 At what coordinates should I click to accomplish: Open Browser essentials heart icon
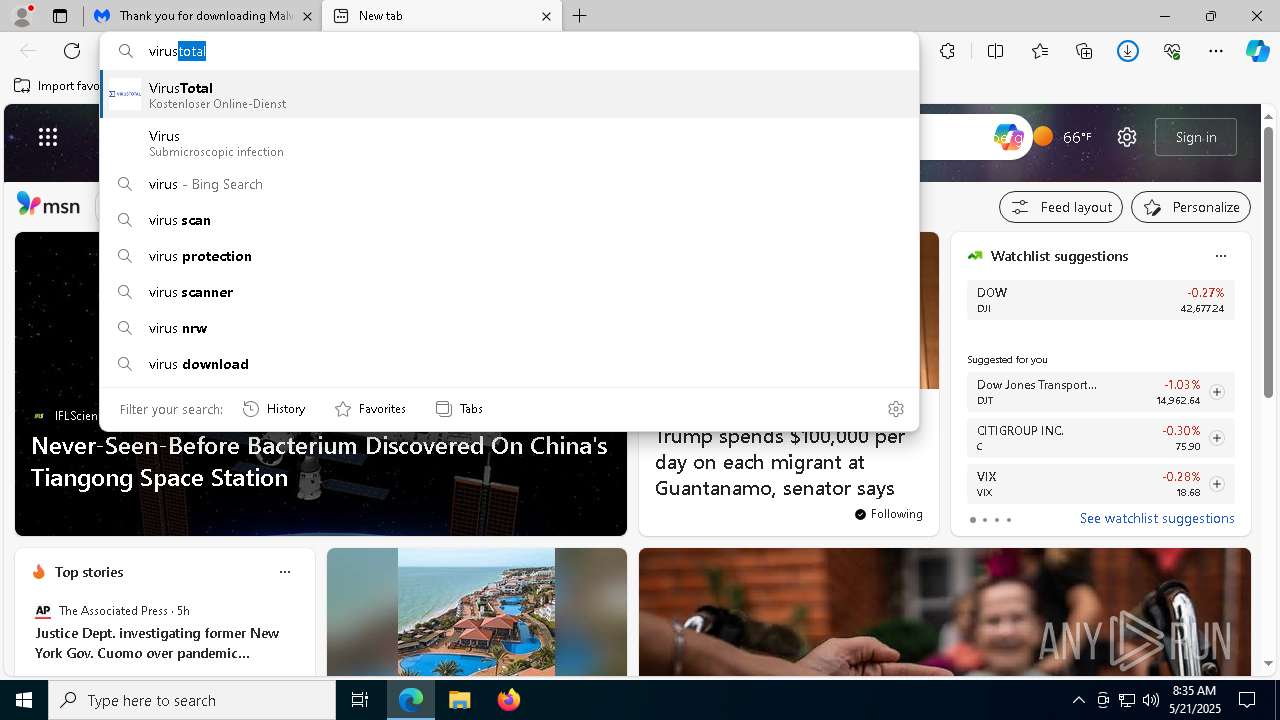(x=1172, y=51)
